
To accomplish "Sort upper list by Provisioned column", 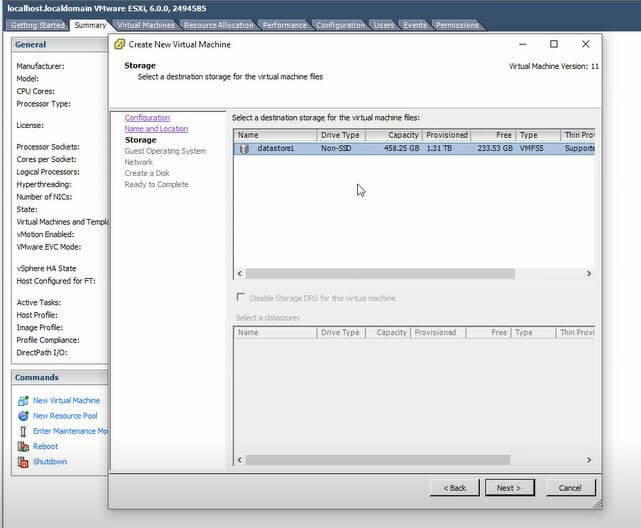I will tap(446, 135).
